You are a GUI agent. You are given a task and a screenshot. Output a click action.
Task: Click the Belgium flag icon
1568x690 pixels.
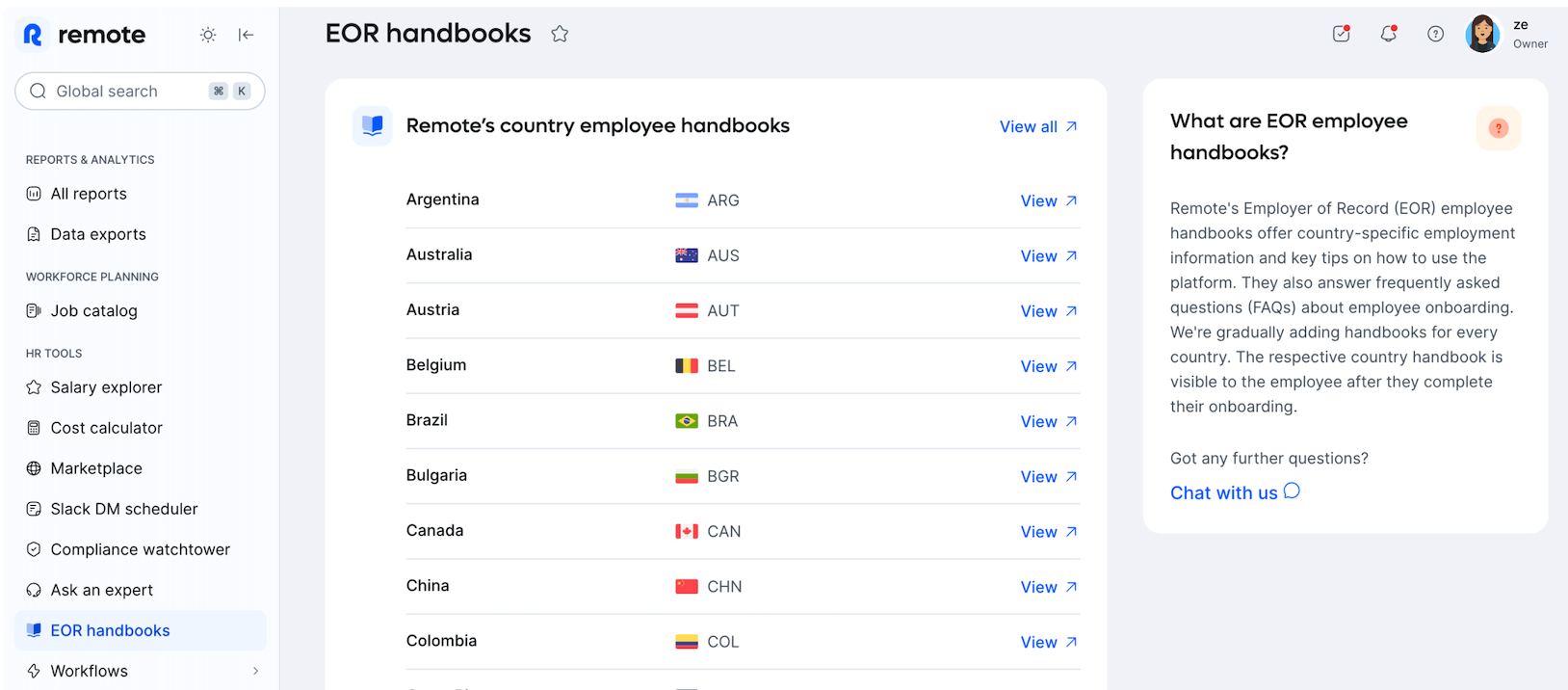coord(687,366)
